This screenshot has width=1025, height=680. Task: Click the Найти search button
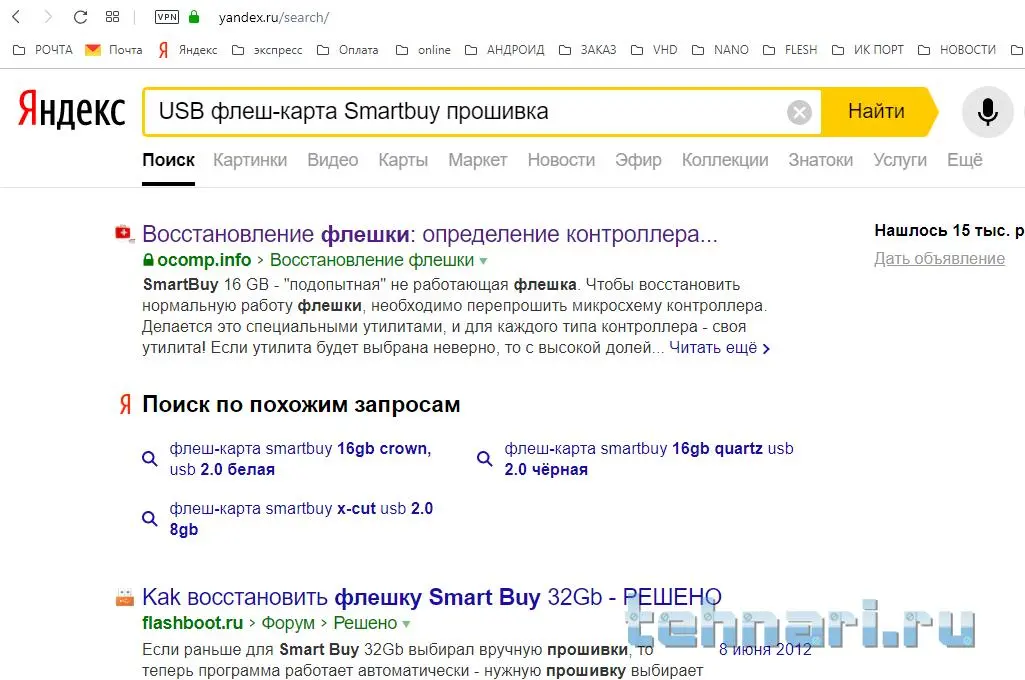[877, 112]
